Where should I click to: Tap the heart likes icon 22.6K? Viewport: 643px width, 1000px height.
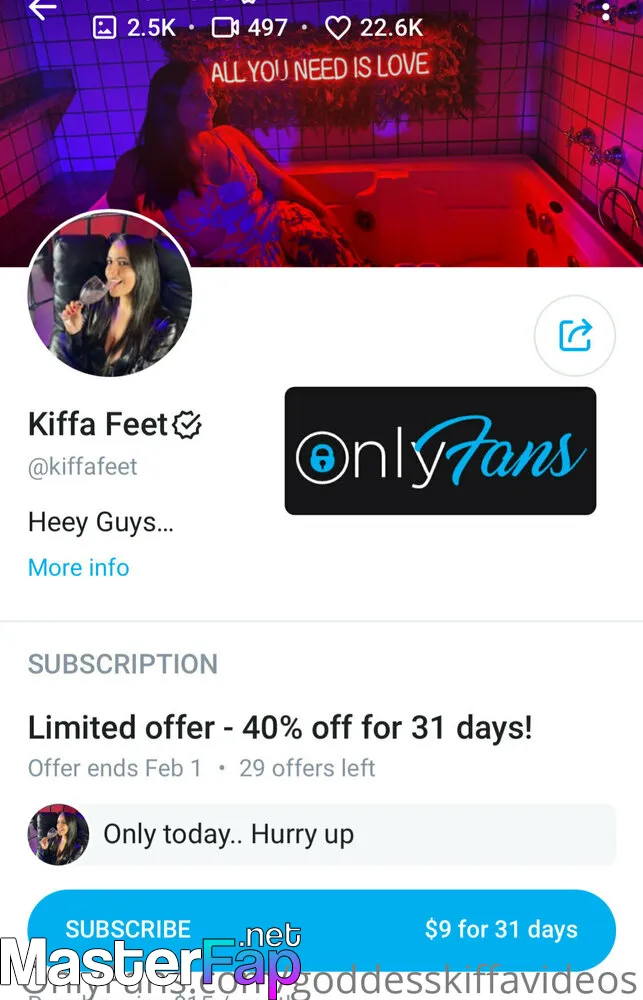(338, 27)
